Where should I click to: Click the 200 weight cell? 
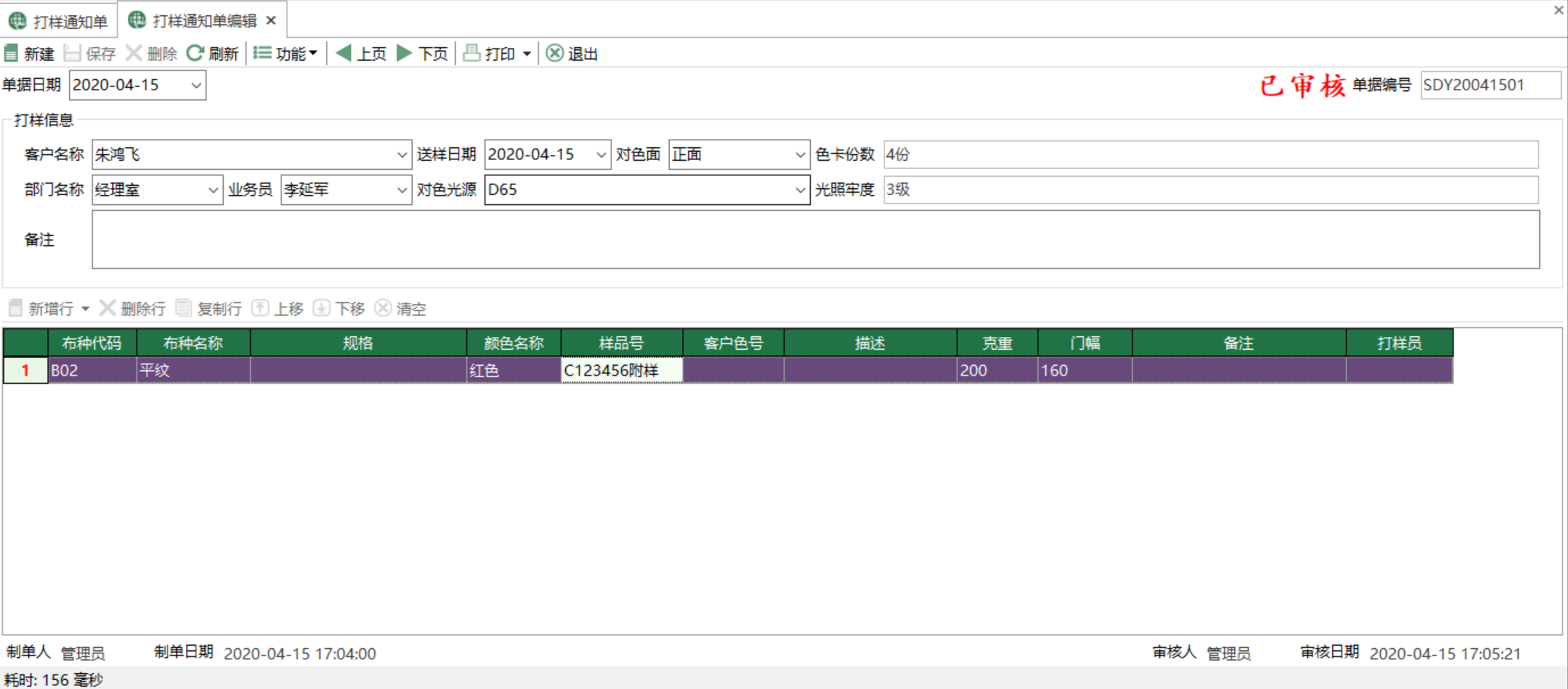(x=998, y=370)
